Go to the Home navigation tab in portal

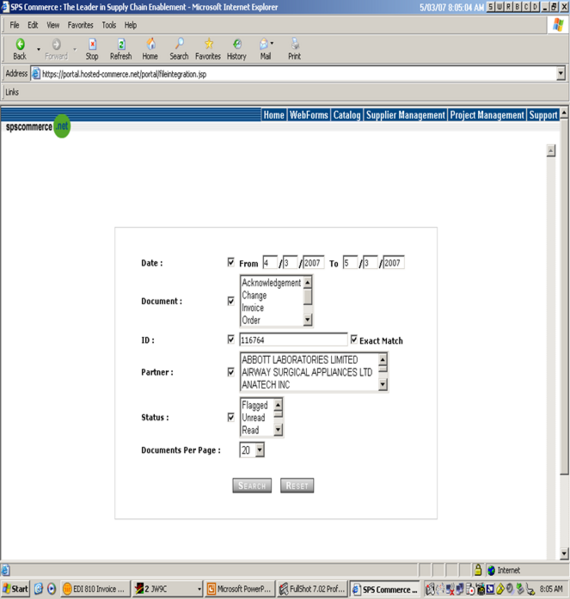point(274,115)
